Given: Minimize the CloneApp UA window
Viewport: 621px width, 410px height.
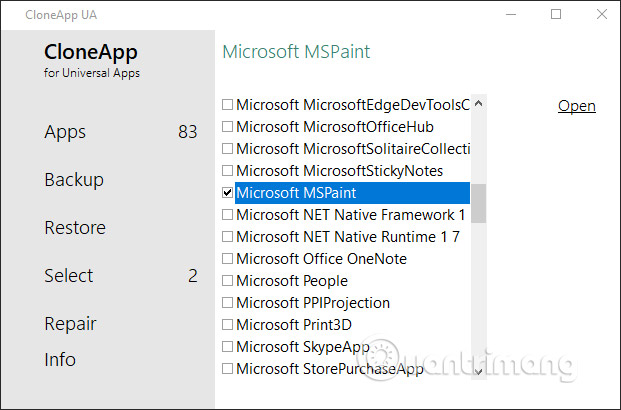Looking at the screenshot, I should click(511, 15).
